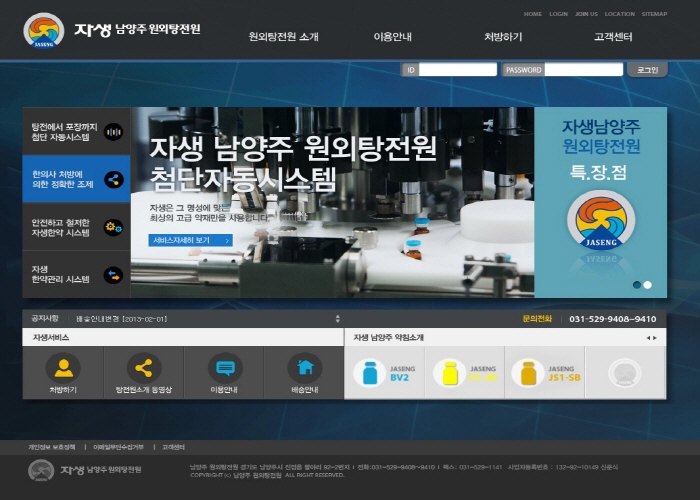Click the phone number 031-529-9408~9410
700x500 pixels.
click(x=612, y=319)
